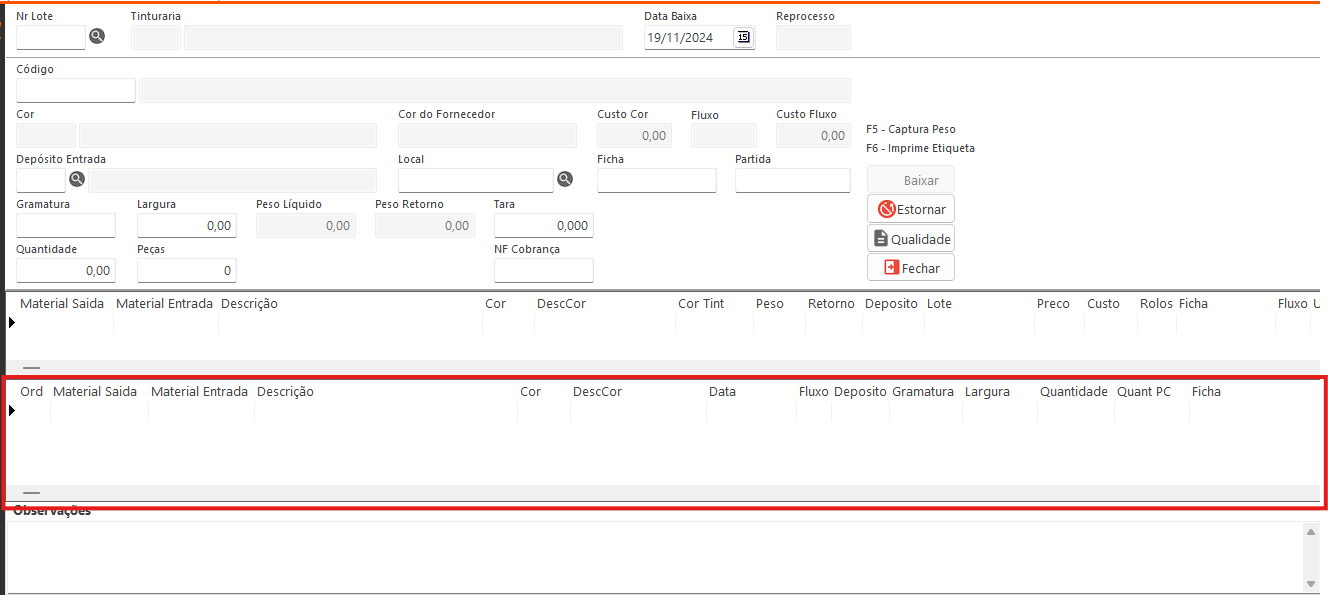Image resolution: width=1328 pixels, height=595 pixels.
Task: Click the Ord column header in lower grid
Action: [32, 391]
